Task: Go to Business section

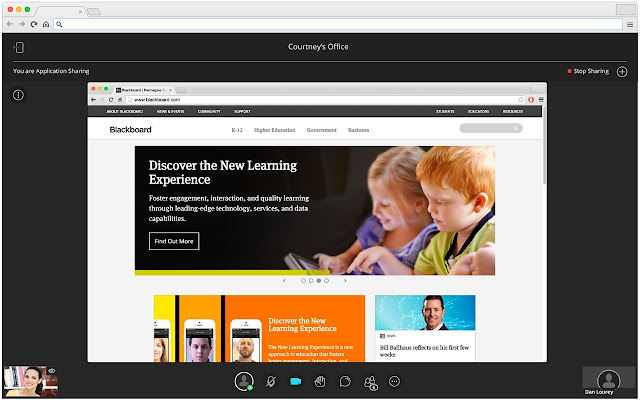Action: tap(358, 130)
